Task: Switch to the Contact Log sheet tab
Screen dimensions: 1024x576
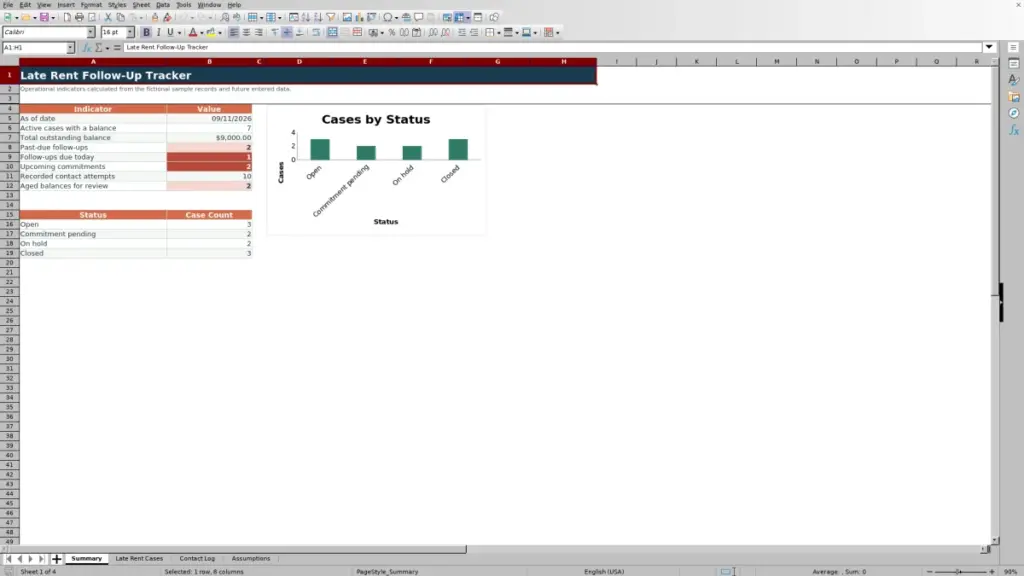Action: pos(197,559)
